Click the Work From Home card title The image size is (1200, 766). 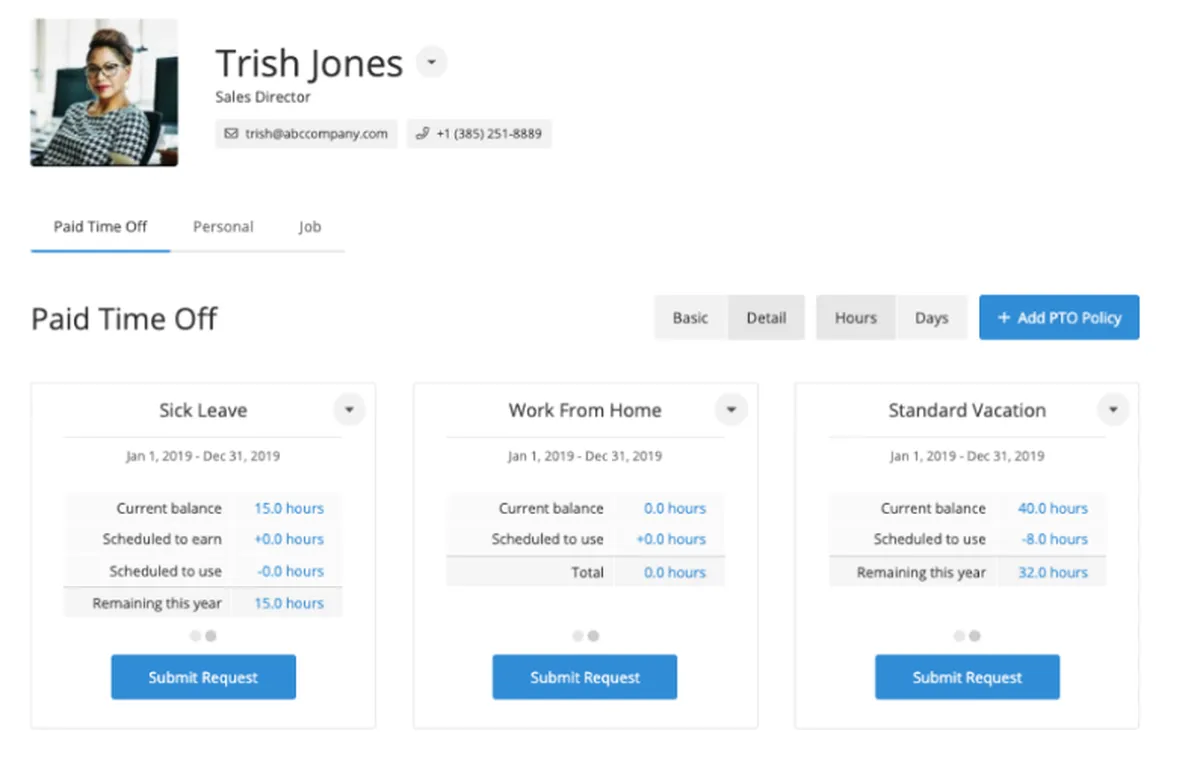(x=585, y=410)
